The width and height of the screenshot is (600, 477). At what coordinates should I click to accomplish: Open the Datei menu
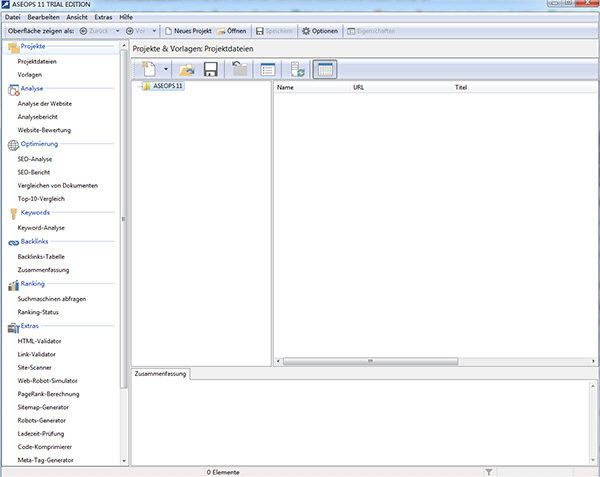click(13, 17)
